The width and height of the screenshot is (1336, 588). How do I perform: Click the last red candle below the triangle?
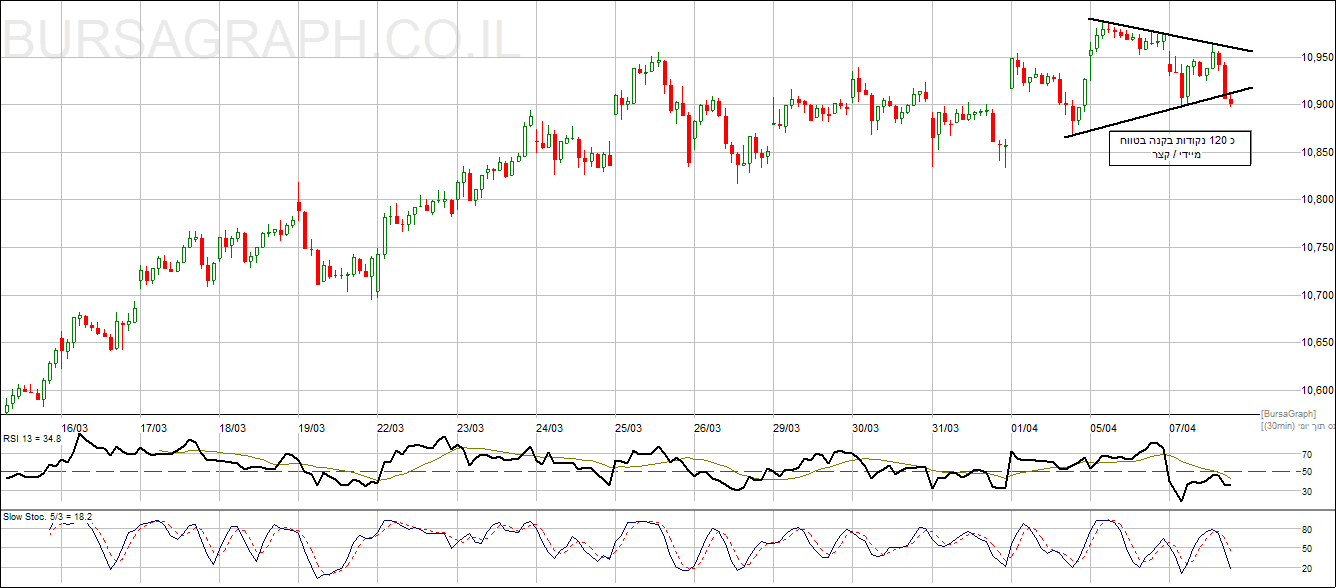1231,101
